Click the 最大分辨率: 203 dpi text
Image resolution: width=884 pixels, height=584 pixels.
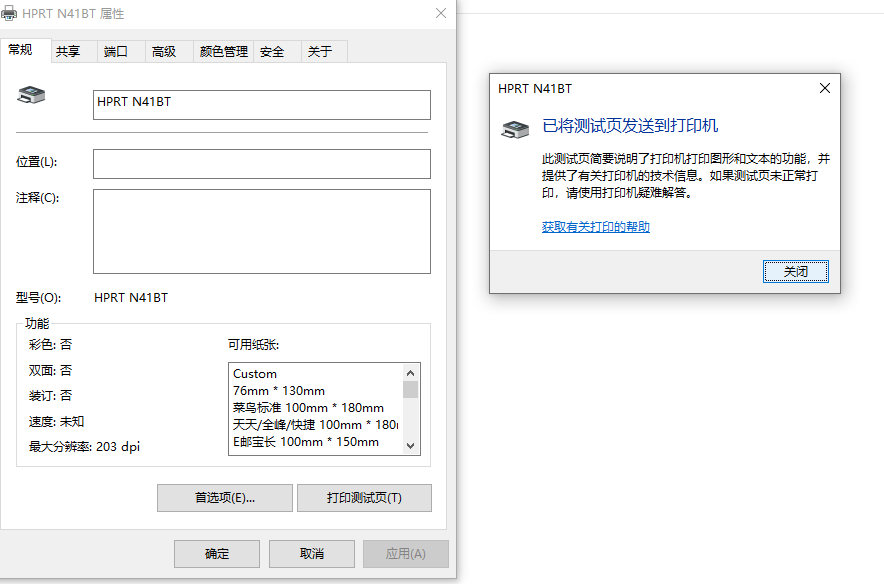(x=84, y=447)
